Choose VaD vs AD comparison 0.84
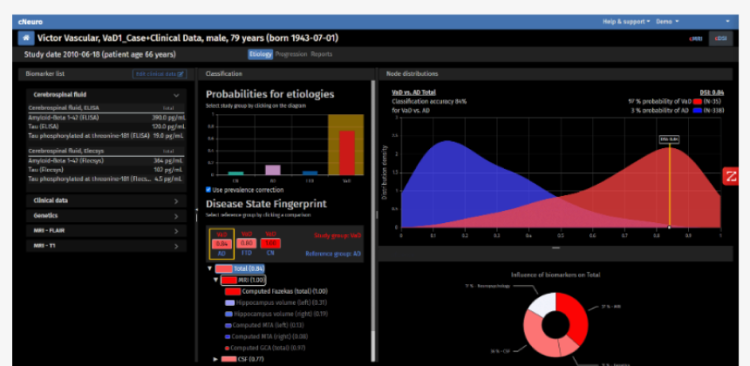Viewport: 750px width, 366px height. pos(221,244)
